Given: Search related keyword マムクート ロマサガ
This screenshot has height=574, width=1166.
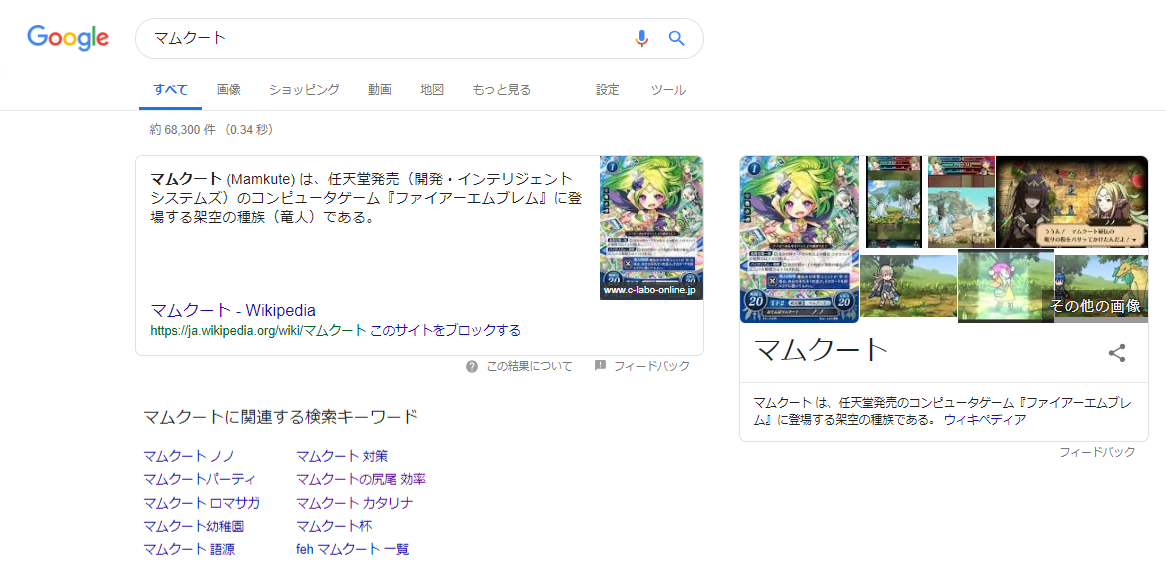Looking at the screenshot, I should [x=202, y=503].
